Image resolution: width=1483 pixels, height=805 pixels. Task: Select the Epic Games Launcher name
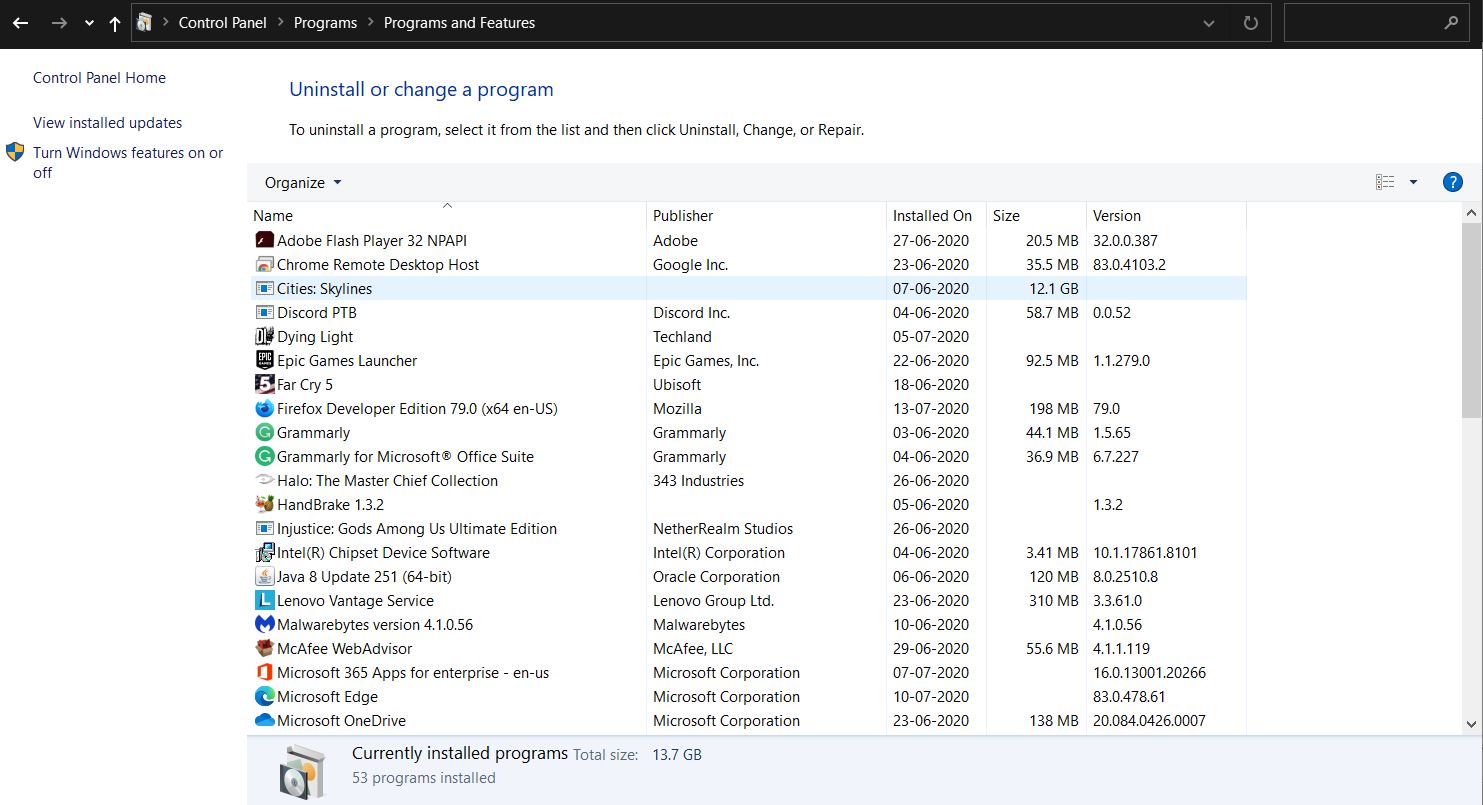click(347, 360)
